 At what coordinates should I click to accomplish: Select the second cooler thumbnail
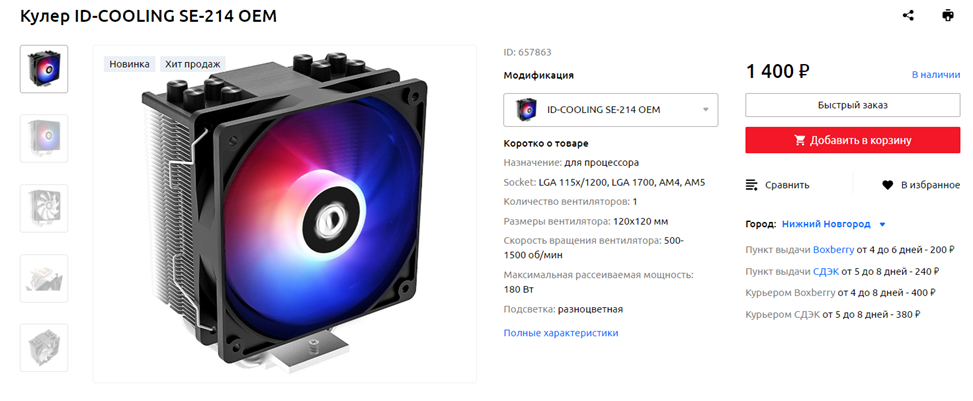[x=44, y=138]
